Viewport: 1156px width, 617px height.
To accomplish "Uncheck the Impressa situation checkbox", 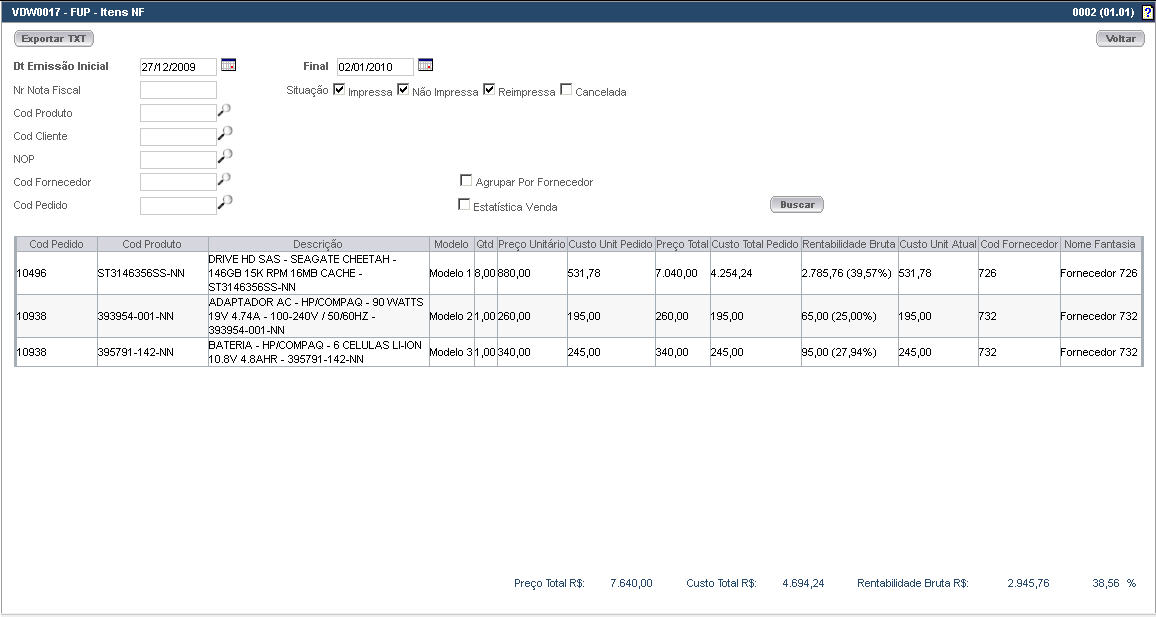I will (x=339, y=90).
